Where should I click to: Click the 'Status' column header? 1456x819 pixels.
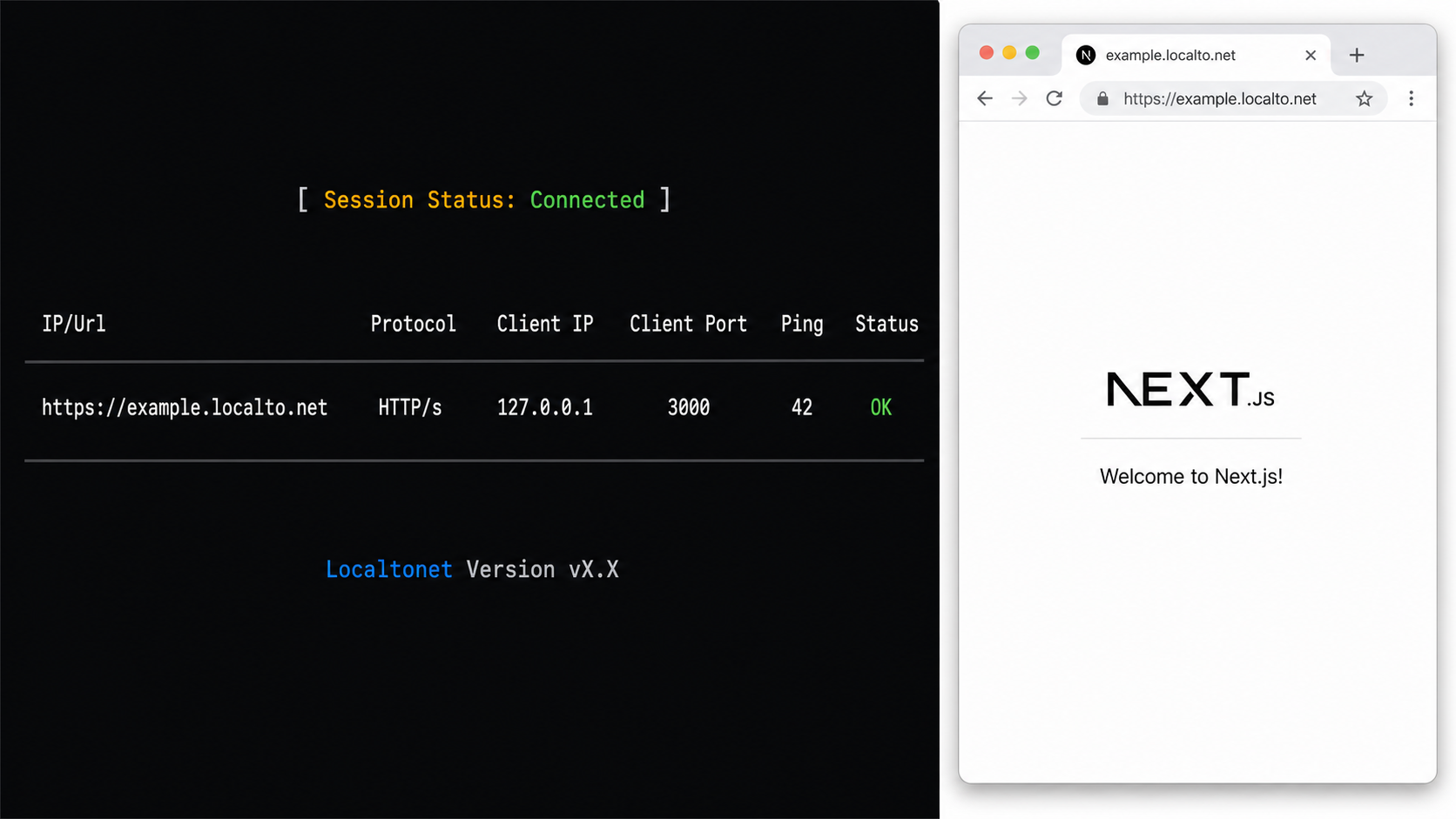tap(886, 324)
